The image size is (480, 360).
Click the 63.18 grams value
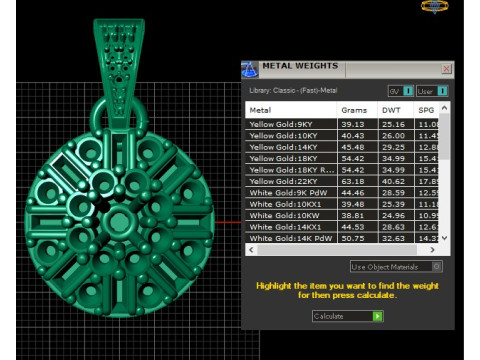[353, 181]
